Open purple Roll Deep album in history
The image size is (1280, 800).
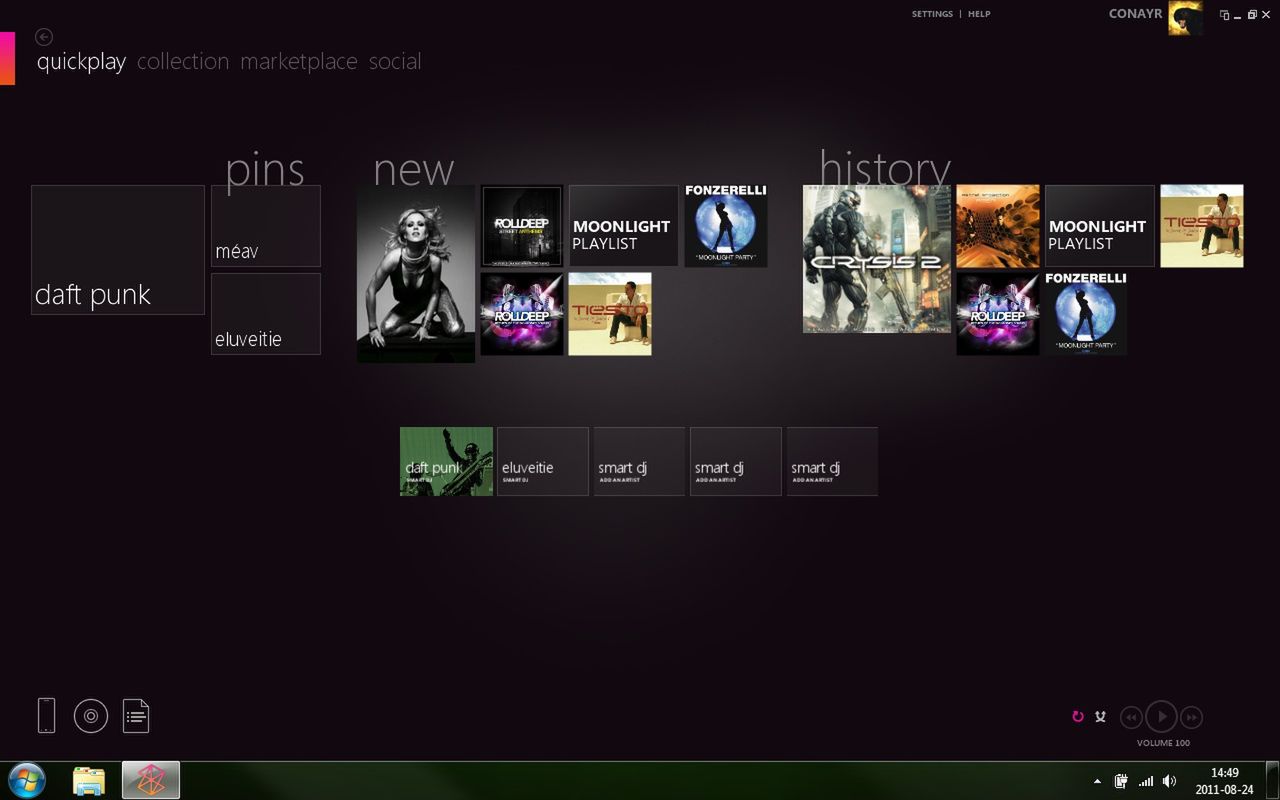(998, 314)
